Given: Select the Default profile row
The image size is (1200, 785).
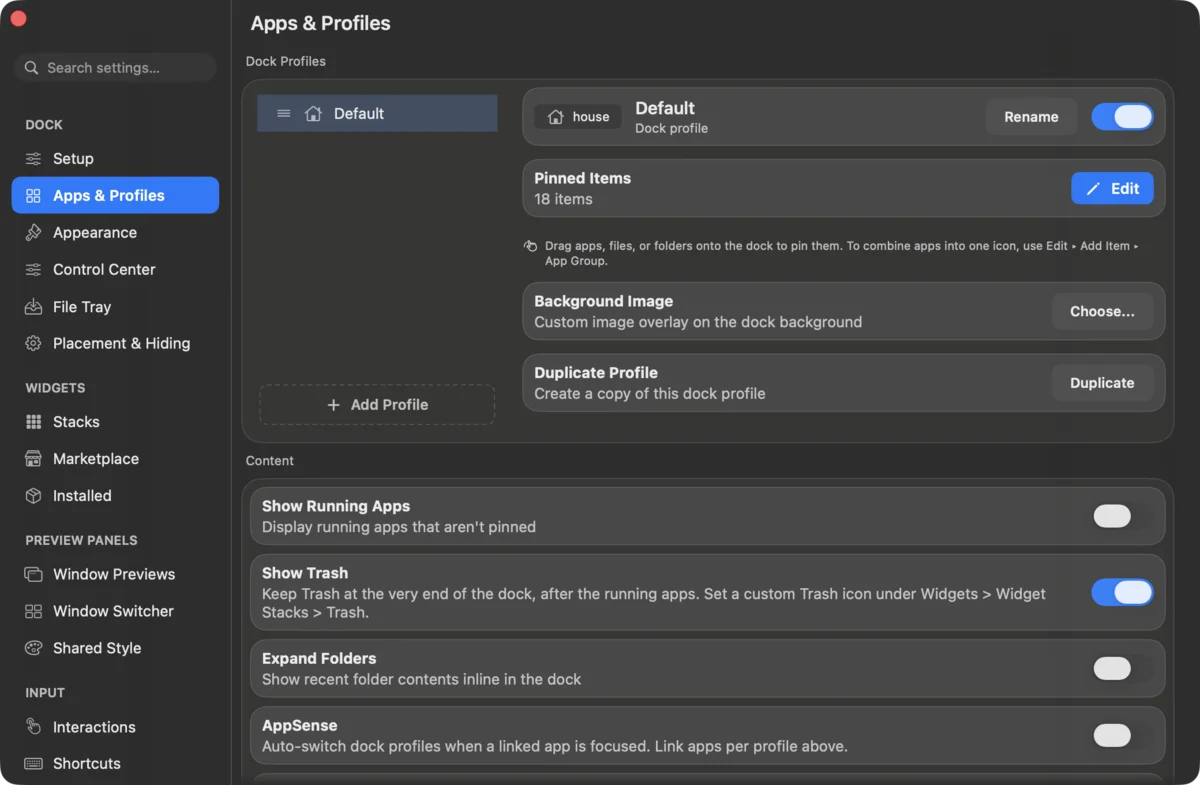Looking at the screenshot, I should (x=377, y=114).
